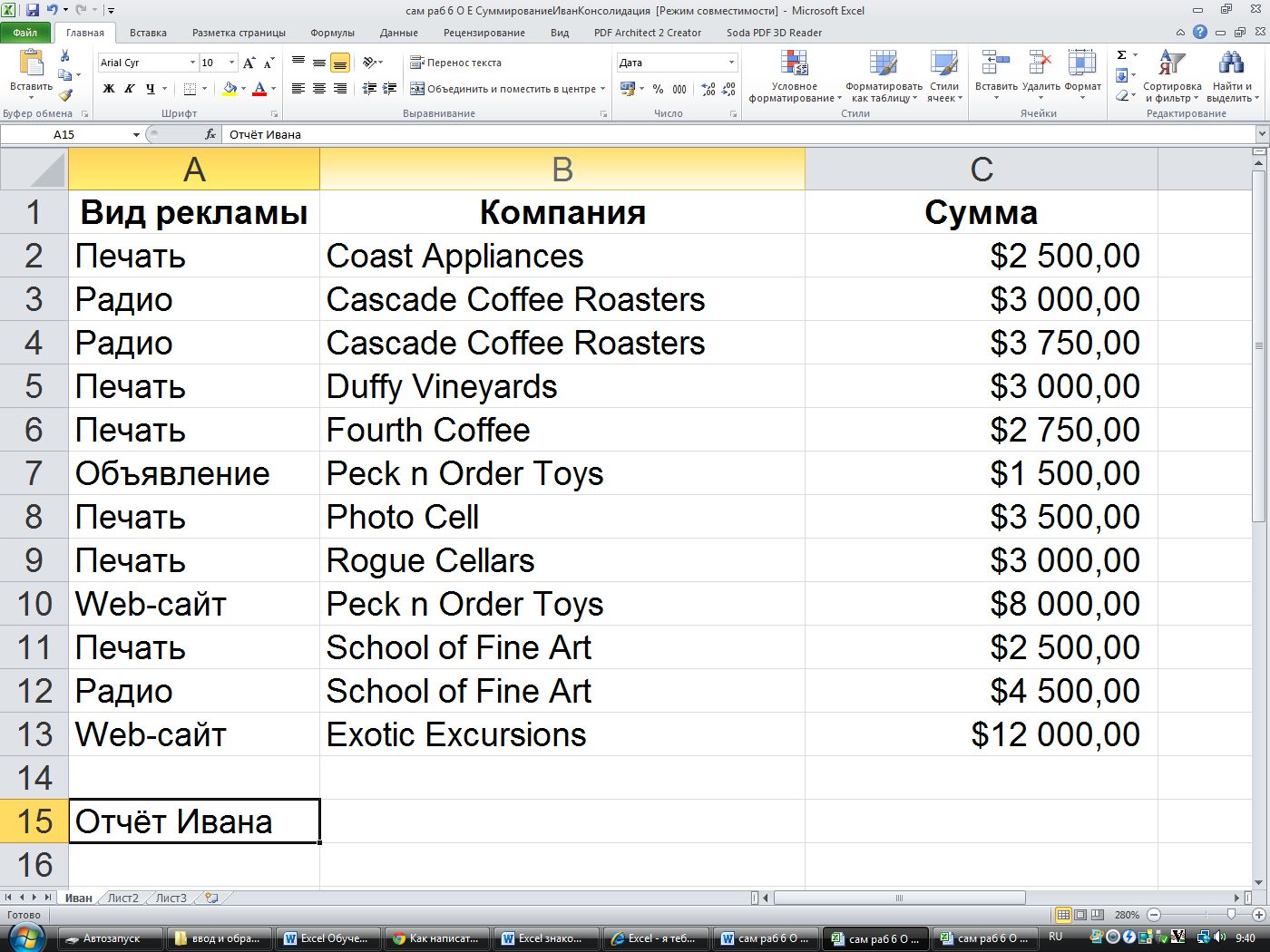Click the fx insert function button
This screenshot has width=1270, height=952.
[210, 134]
